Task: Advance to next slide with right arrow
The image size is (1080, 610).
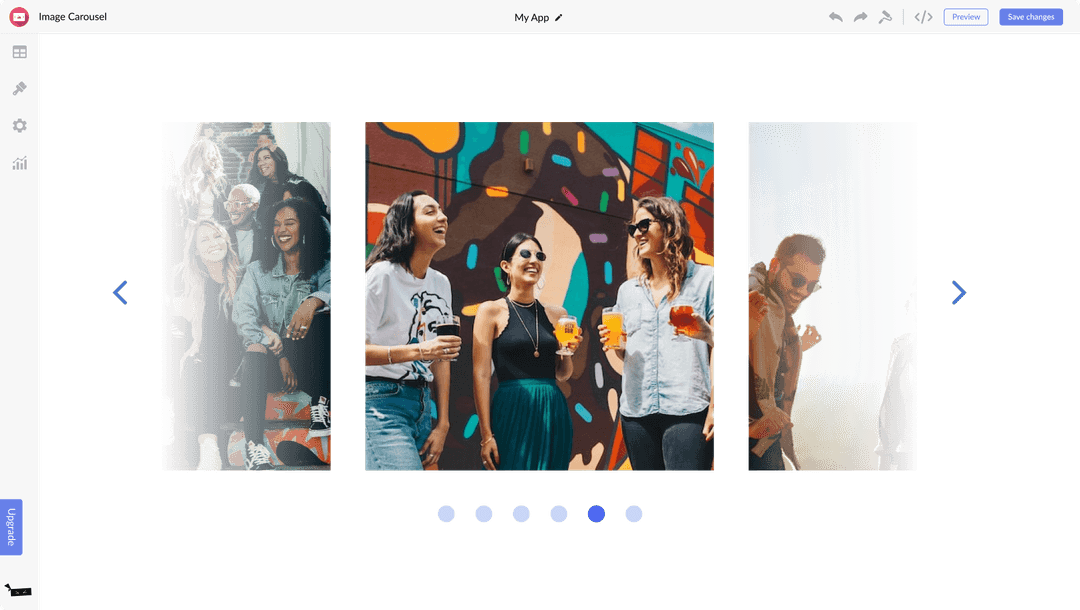Action: [958, 293]
